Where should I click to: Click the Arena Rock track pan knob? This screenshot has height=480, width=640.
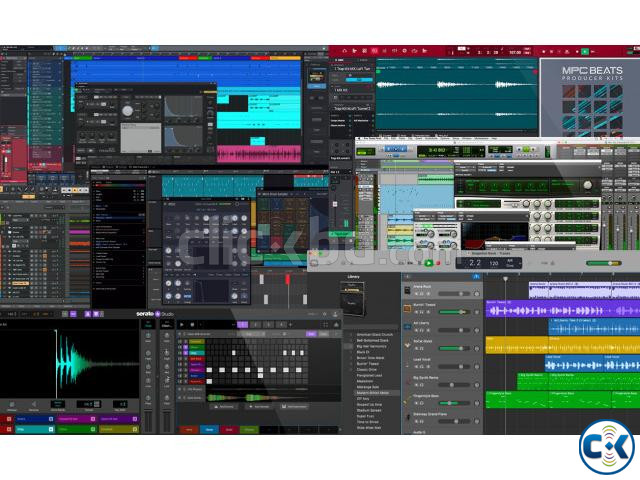[x=476, y=294]
